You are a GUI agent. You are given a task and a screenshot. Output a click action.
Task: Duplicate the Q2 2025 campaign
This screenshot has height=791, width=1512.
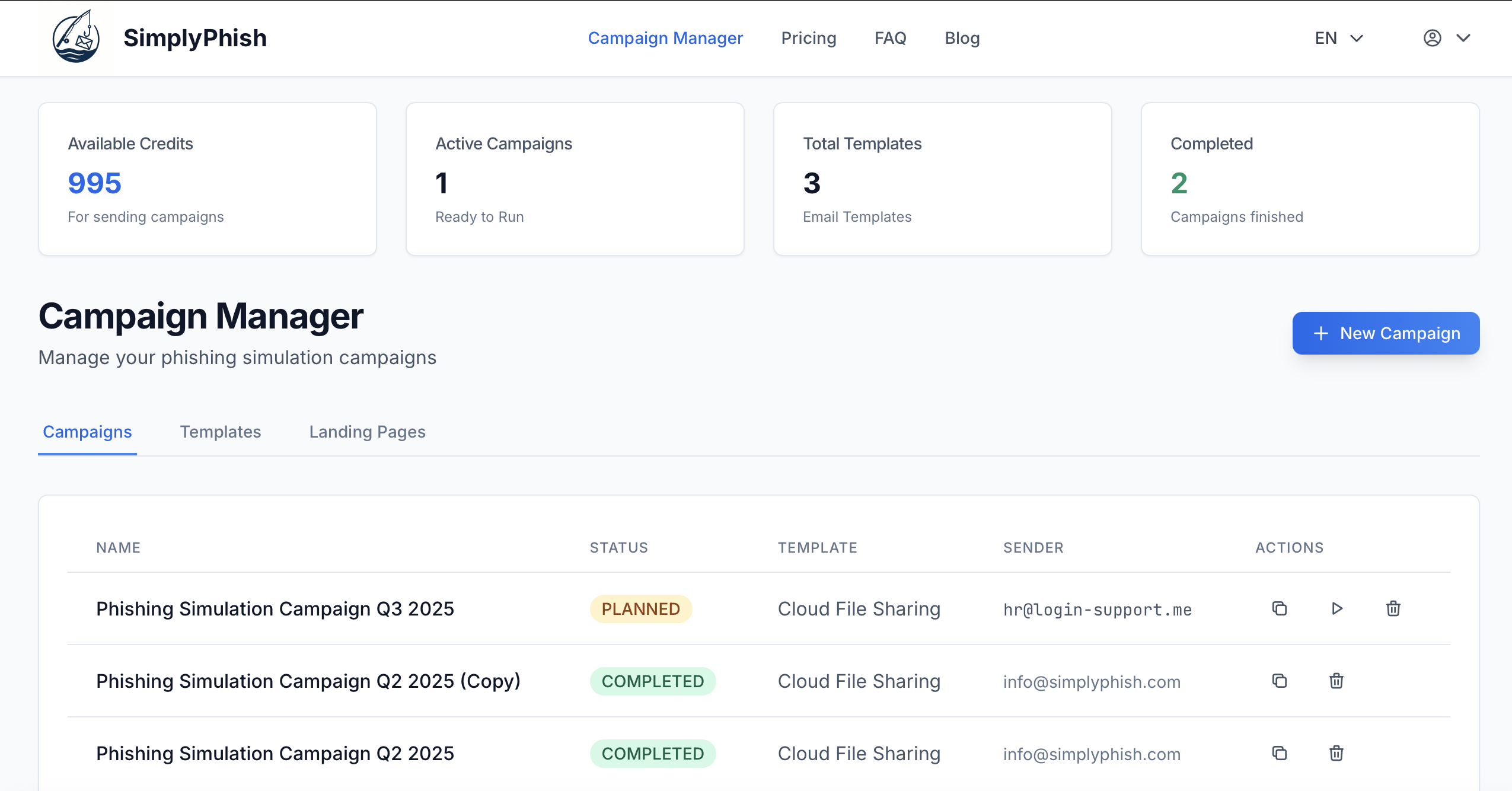(1279, 753)
